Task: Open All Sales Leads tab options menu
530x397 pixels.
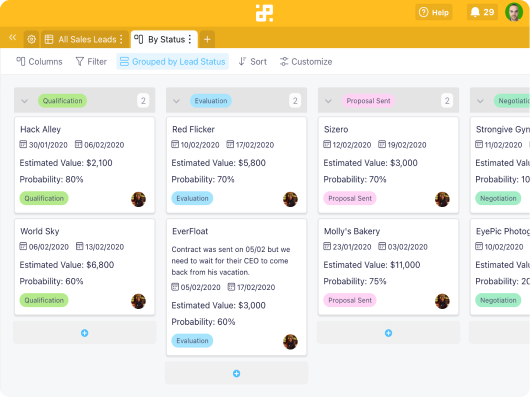Action: [x=121, y=39]
